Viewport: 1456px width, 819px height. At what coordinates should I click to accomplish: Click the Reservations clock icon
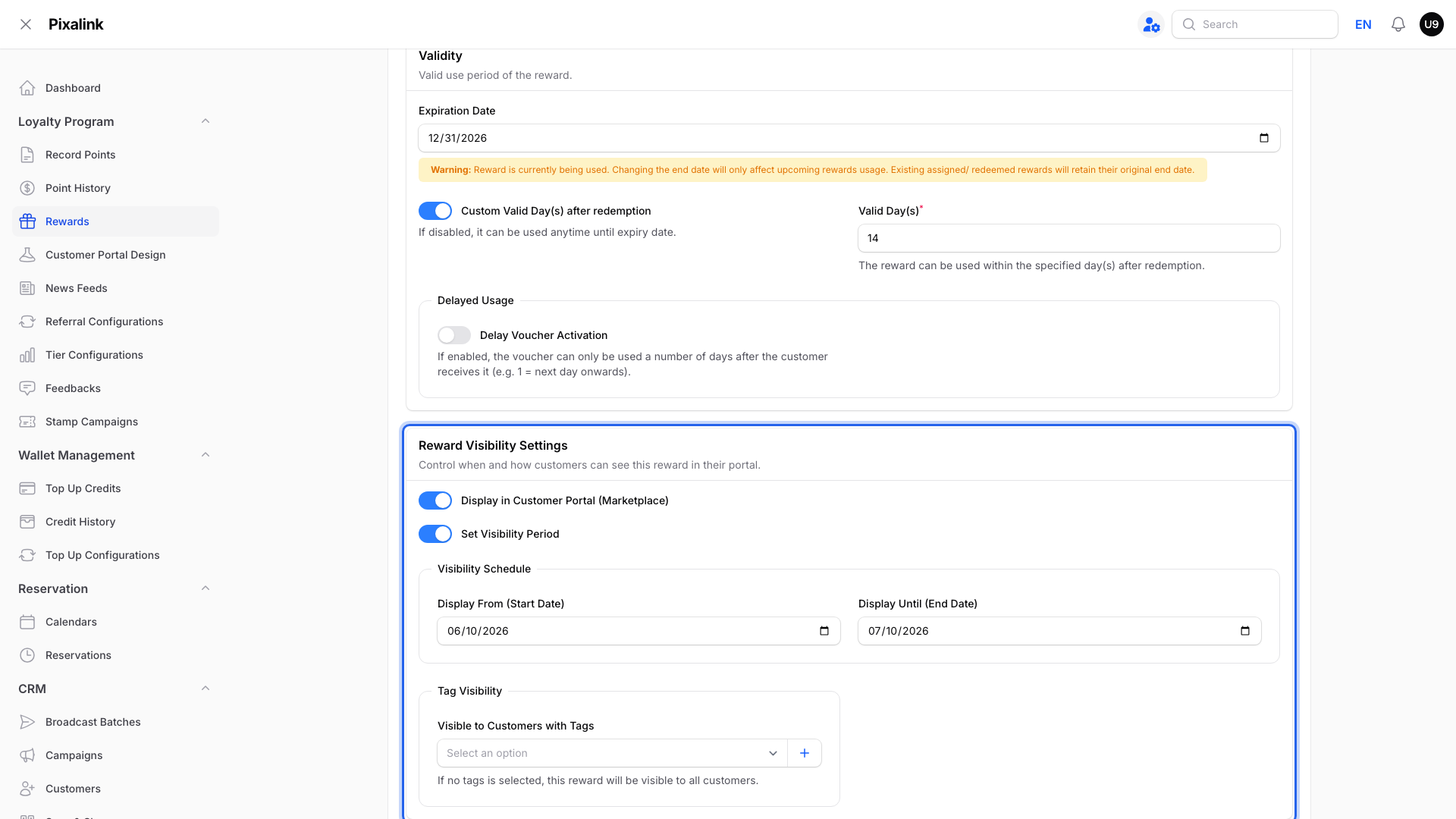tap(27, 655)
